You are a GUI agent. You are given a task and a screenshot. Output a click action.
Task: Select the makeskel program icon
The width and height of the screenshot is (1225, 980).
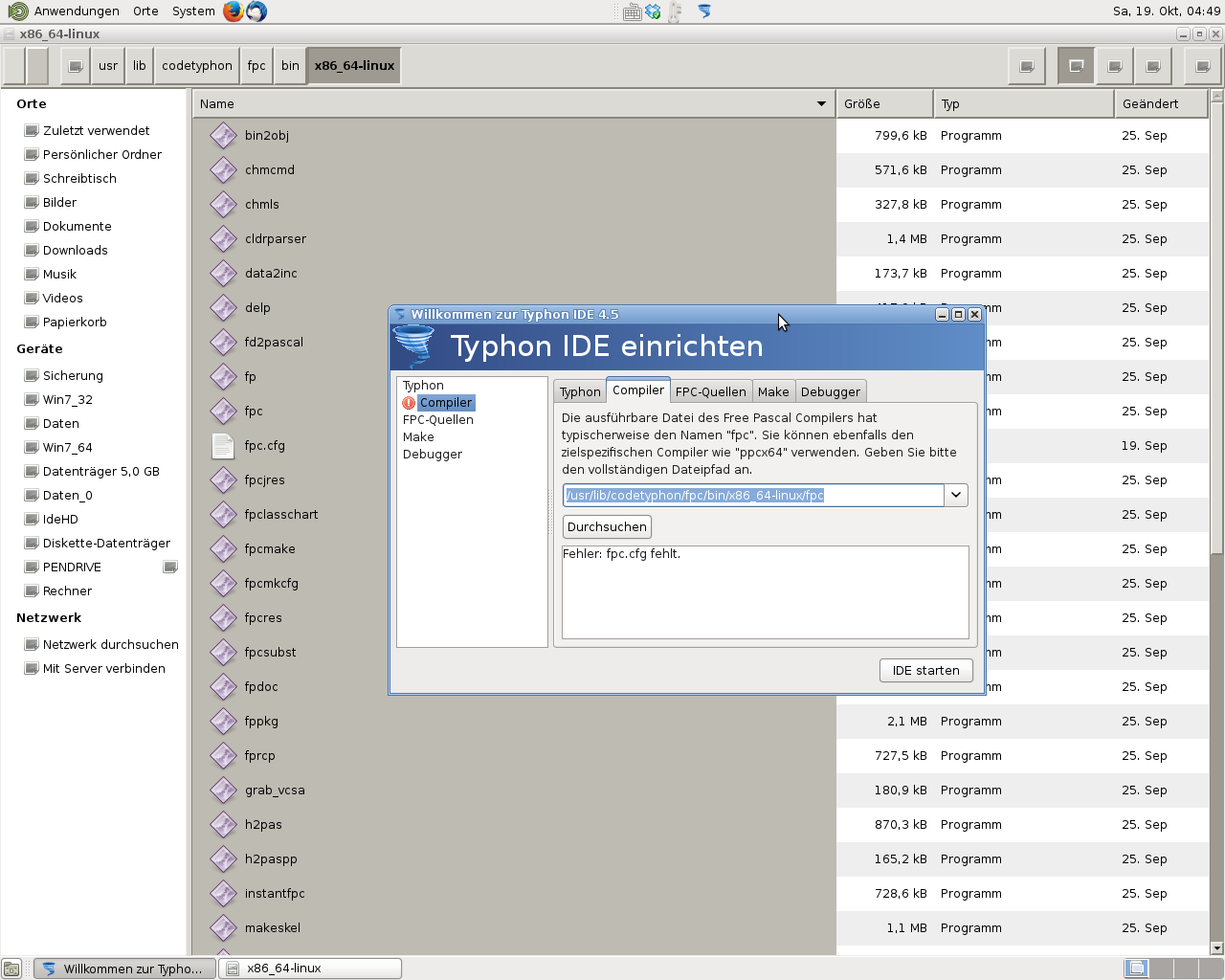point(223,928)
